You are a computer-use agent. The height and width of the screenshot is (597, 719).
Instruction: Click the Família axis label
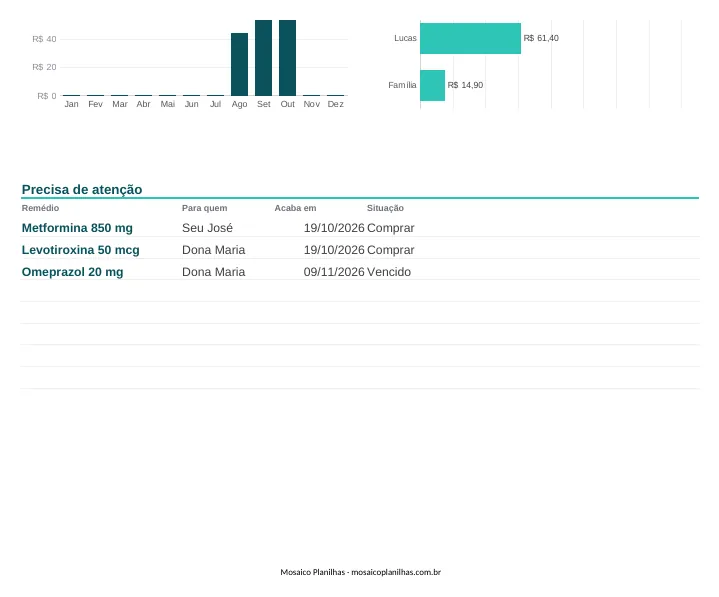click(402, 85)
